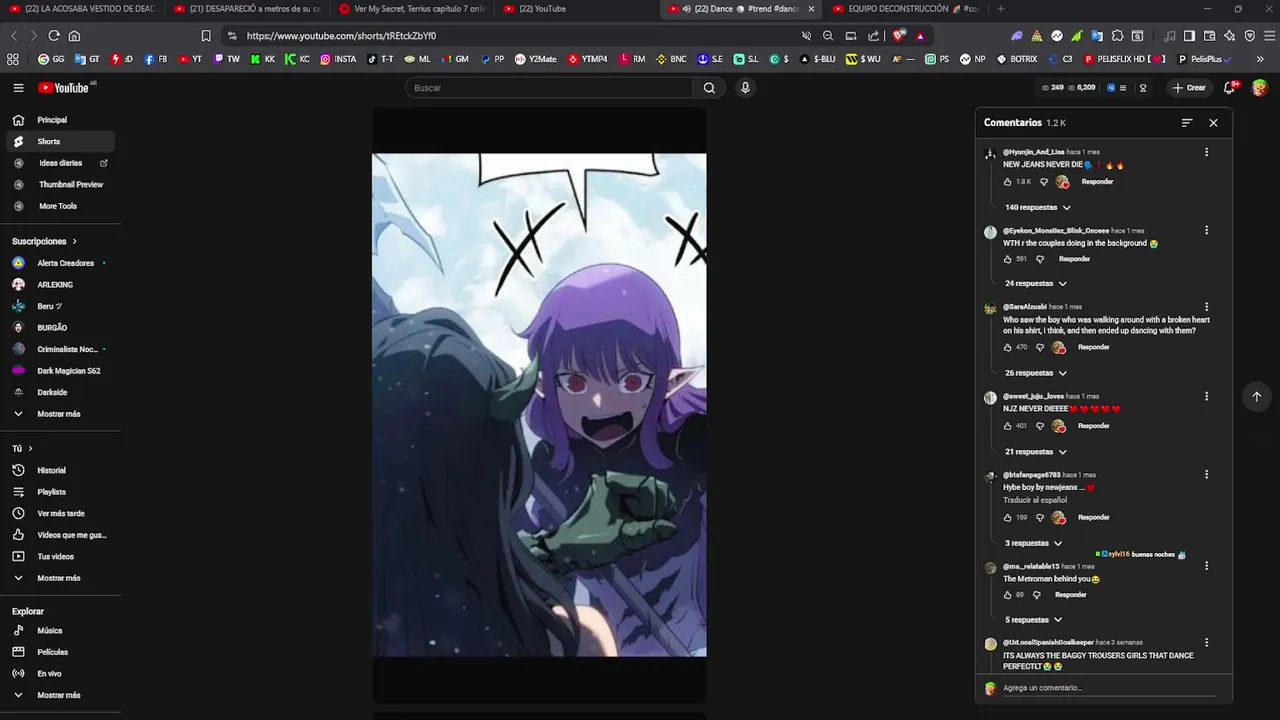The width and height of the screenshot is (1280, 720).
Task: Open the ARLEKING channel subscription
Action: 58,285
